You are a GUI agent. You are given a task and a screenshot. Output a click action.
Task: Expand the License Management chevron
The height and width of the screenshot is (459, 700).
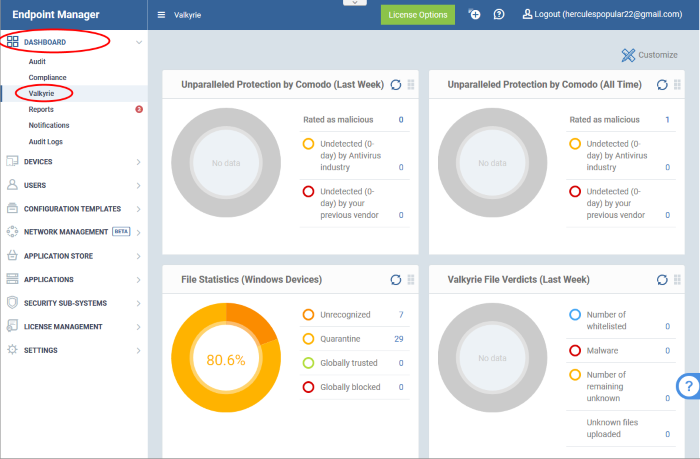coord(138,327)
